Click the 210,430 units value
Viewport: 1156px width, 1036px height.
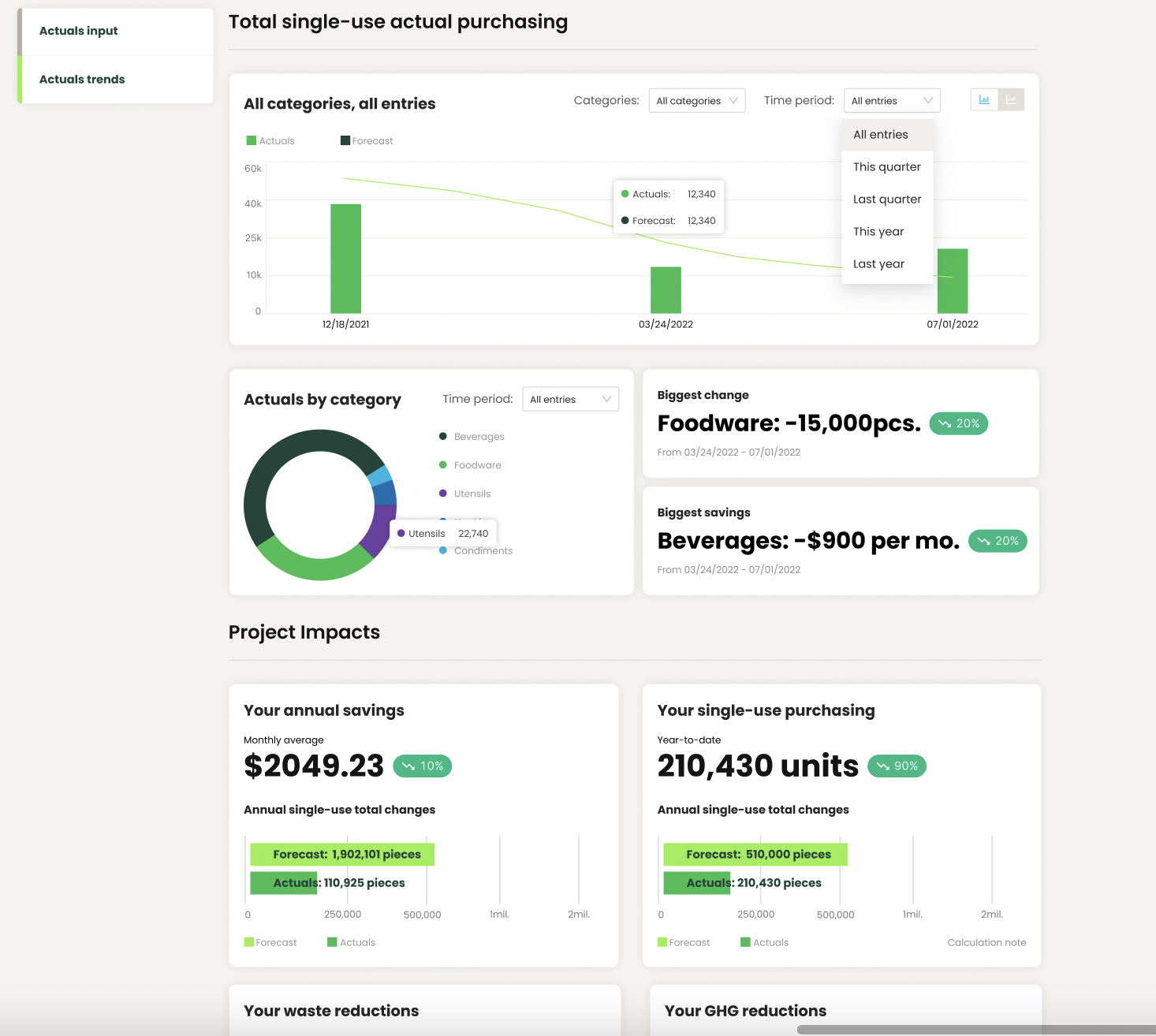(758, 766)
